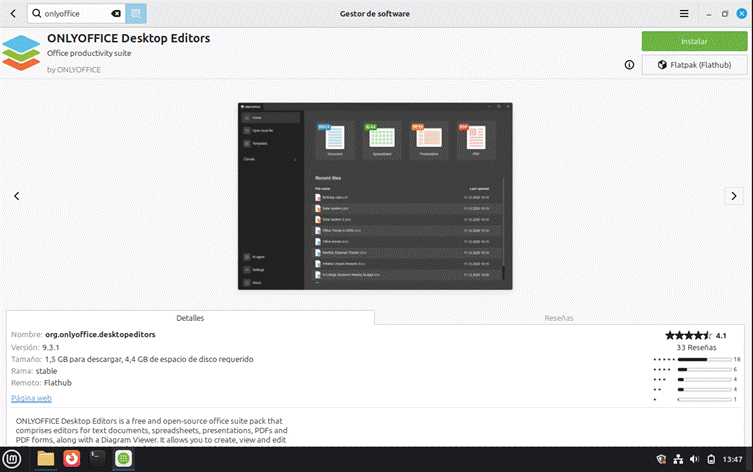Open the volume tray icon

click(x=694, y=460)
